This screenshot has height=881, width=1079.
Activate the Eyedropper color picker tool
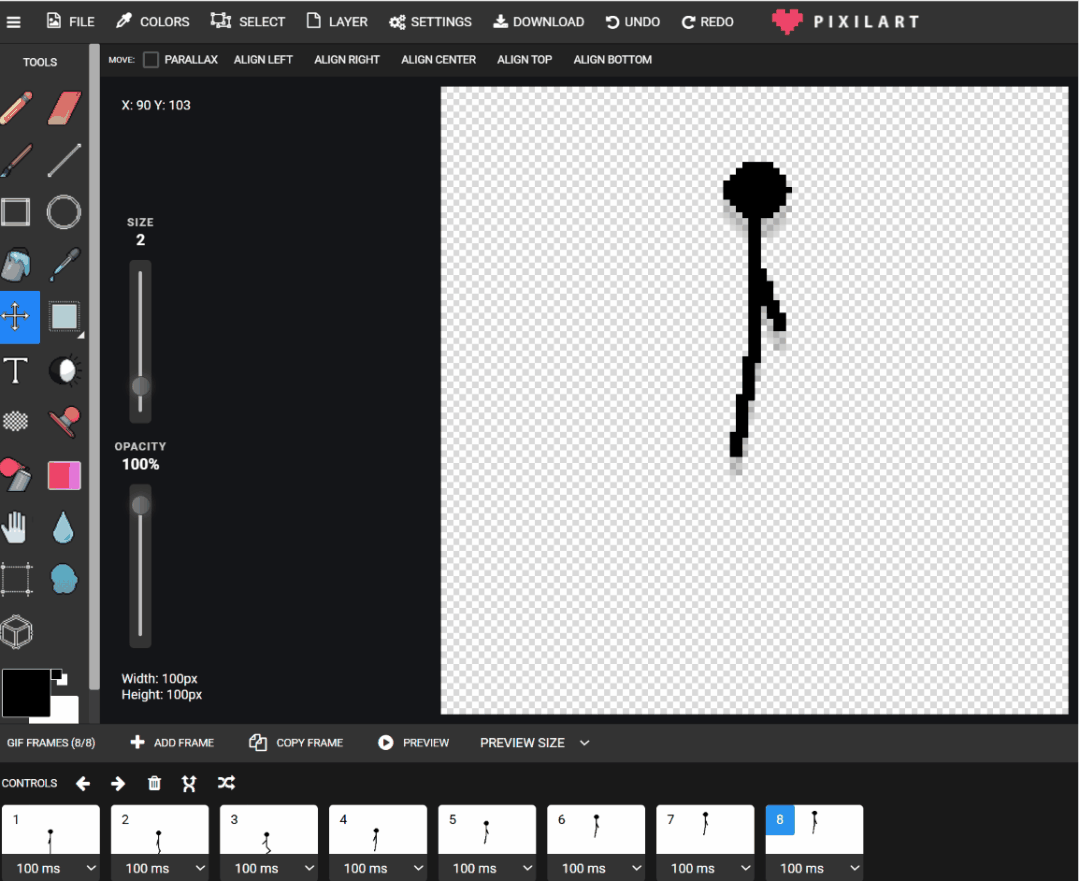[x=64, y=265]
